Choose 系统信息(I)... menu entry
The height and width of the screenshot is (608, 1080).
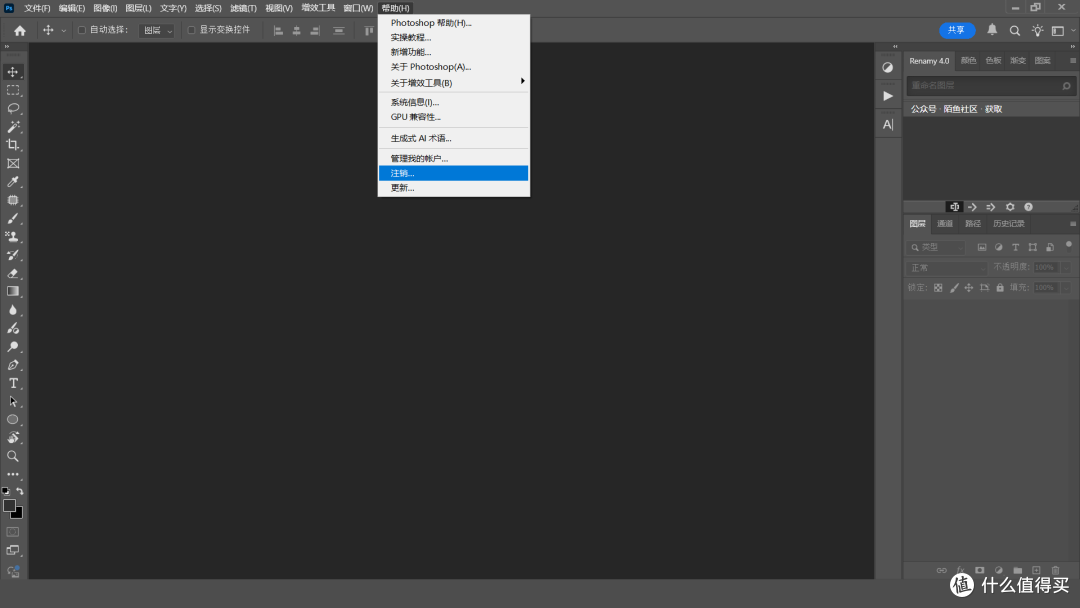click(453, 102)
